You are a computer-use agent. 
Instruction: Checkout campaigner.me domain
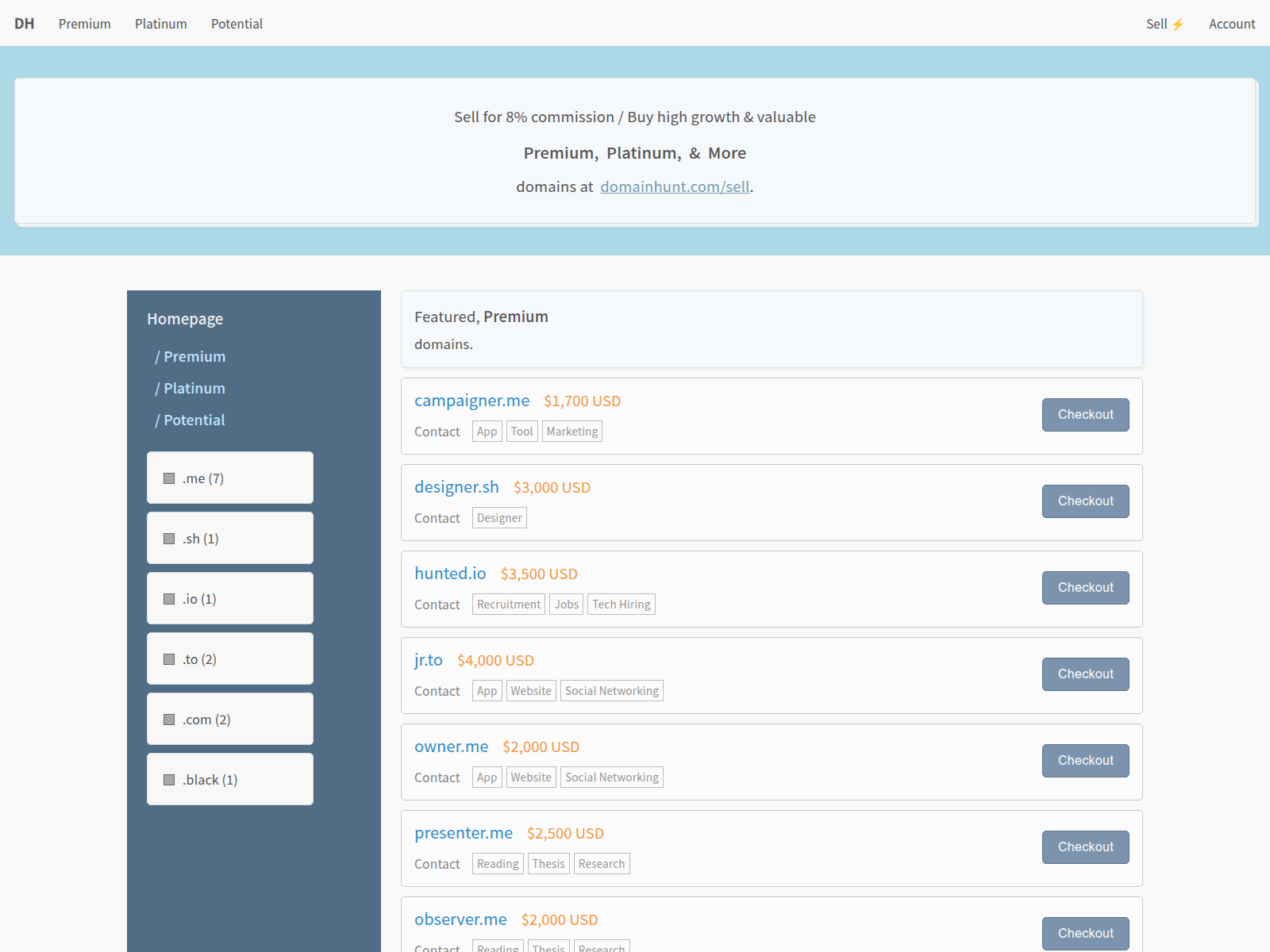click(x=1086, y=415)
